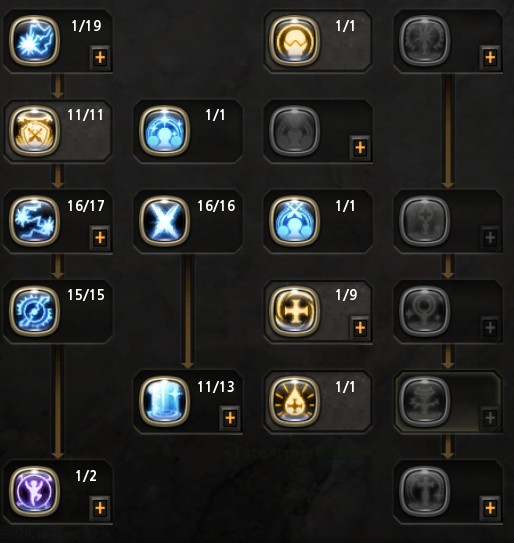Add a point to the 1/2 purple skill
Image resolution: width=514 pixels, height=543 pixels.
point(100,508)
